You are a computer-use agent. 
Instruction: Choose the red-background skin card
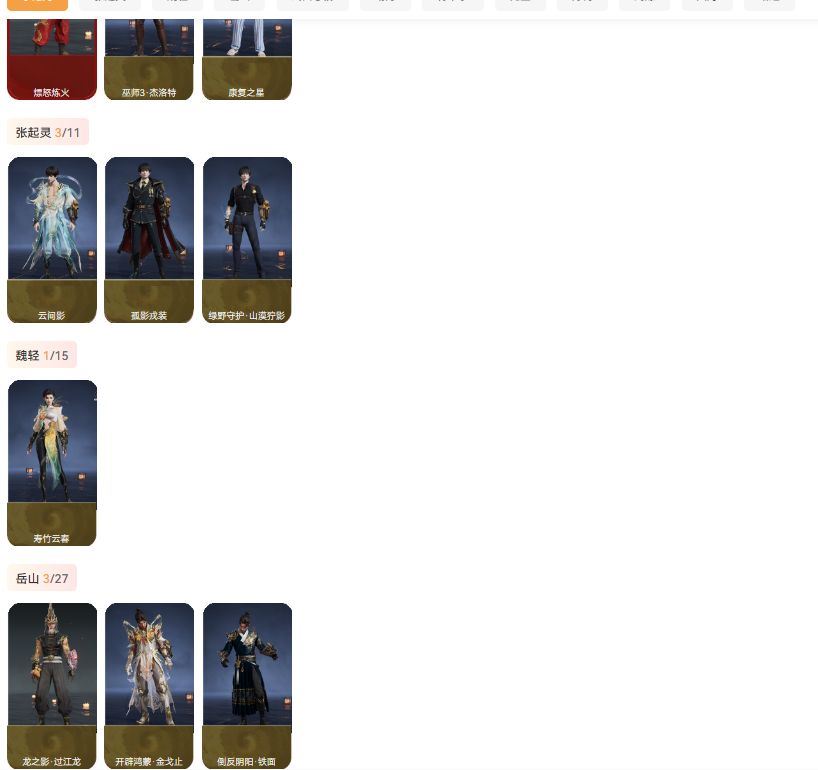tap(52, 59)
